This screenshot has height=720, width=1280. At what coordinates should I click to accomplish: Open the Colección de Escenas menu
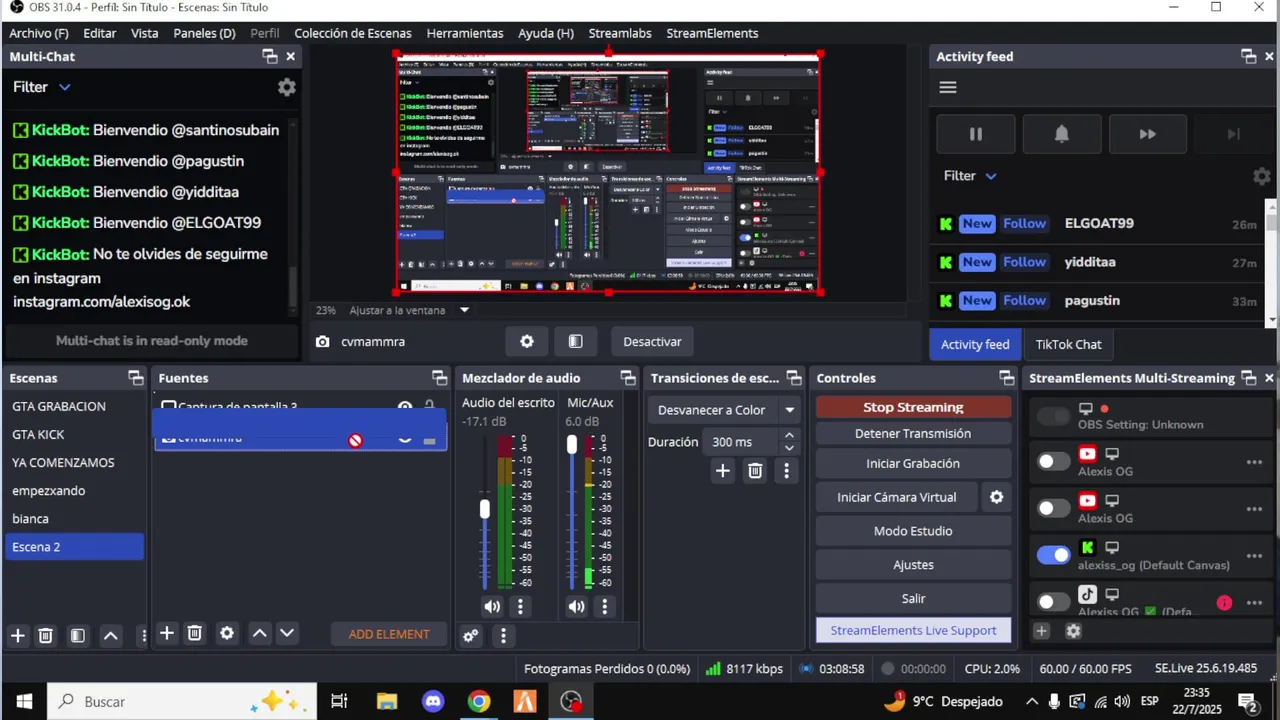click(x=353, y=33)
